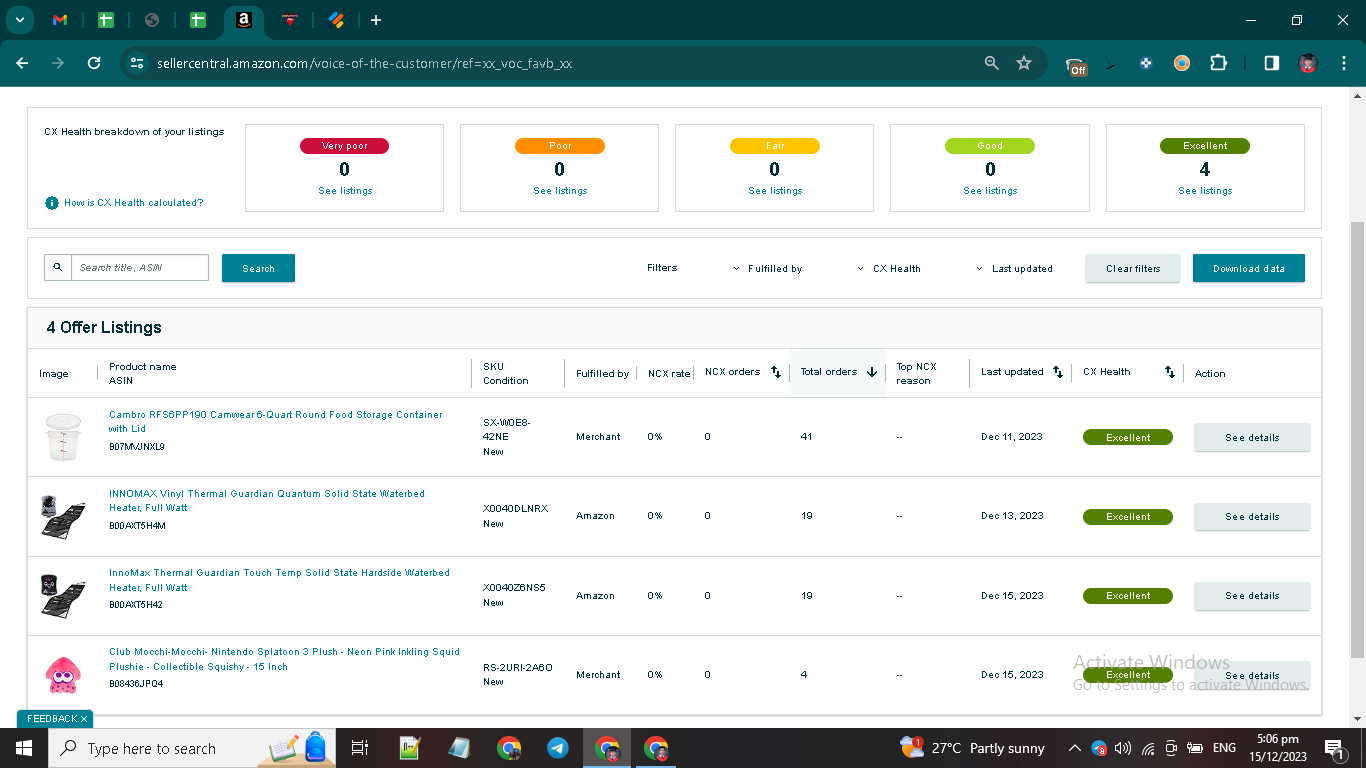Image resolution: width=1366 pixels, height=768 pixels.
Task: See details for INNOMAX Vinyl Quantum heater
Action: coord(1252,516)
